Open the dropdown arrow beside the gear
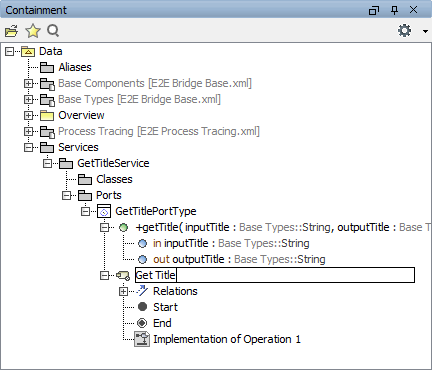 click(x=425, y=31)
